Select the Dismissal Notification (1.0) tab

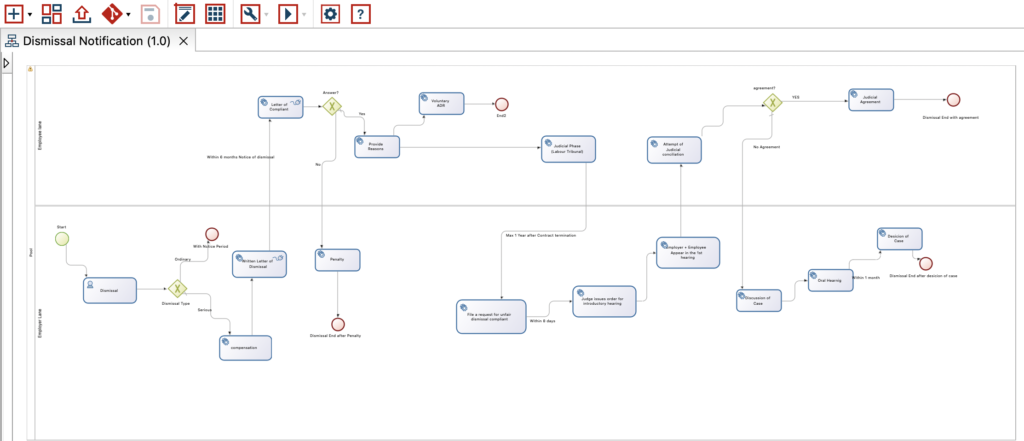click(96, 41)
